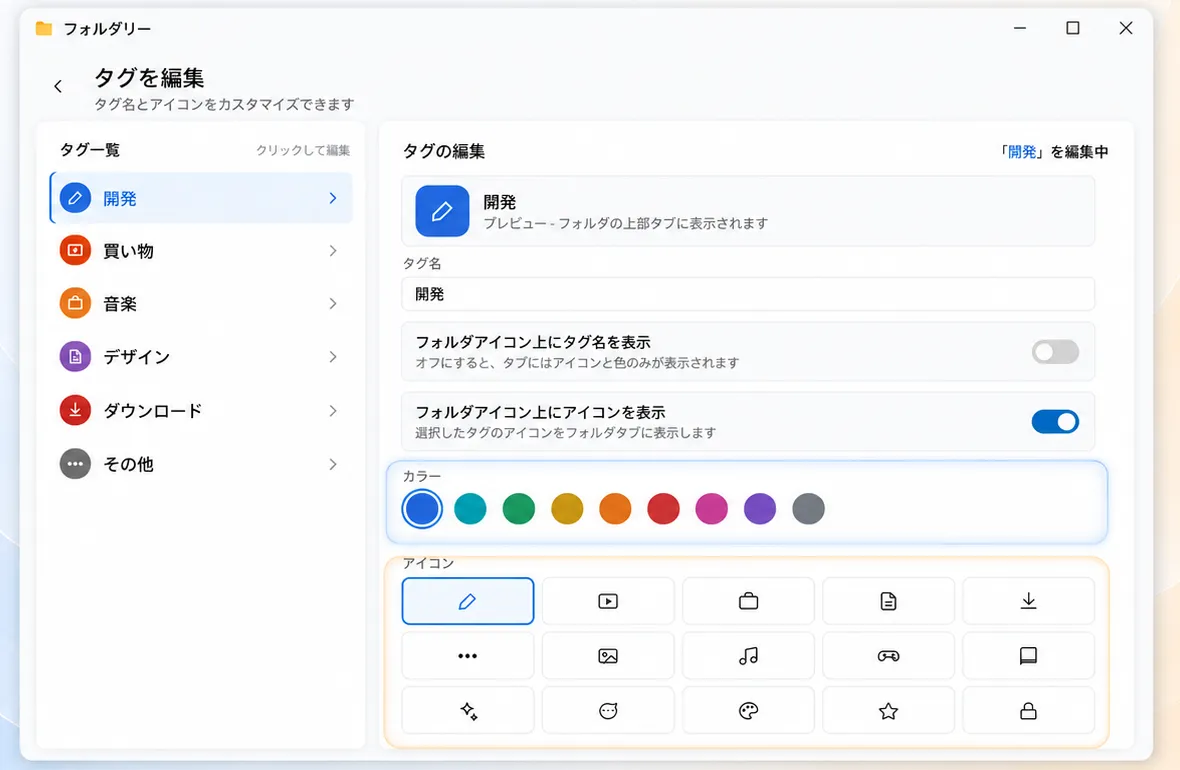
Task: Close the フォルダリー window
Action: [1126, 28]
